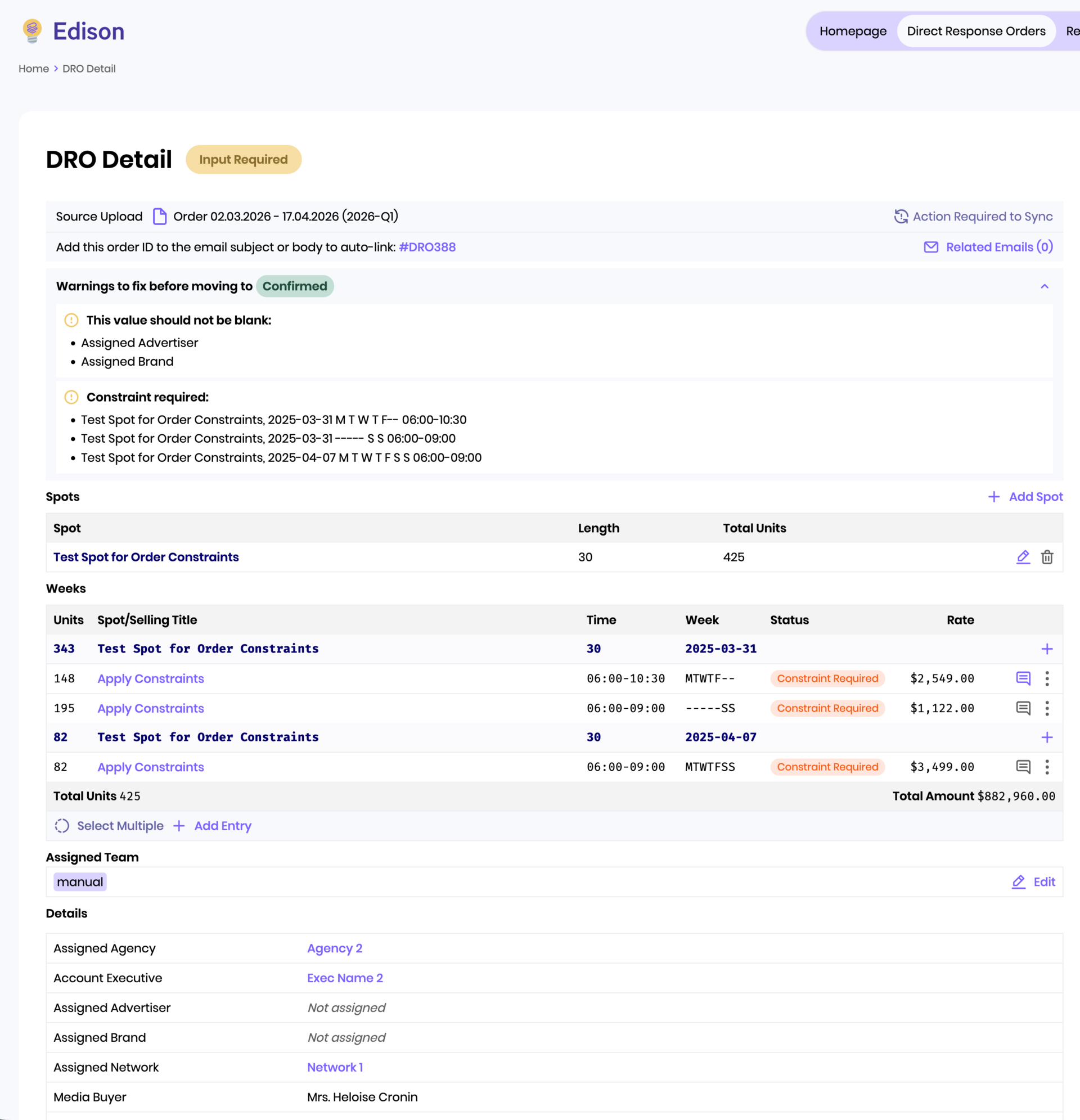Collapse the Warnings section using the chevron
This screenshot has width=1080, height=1120.
(1045, 286)
